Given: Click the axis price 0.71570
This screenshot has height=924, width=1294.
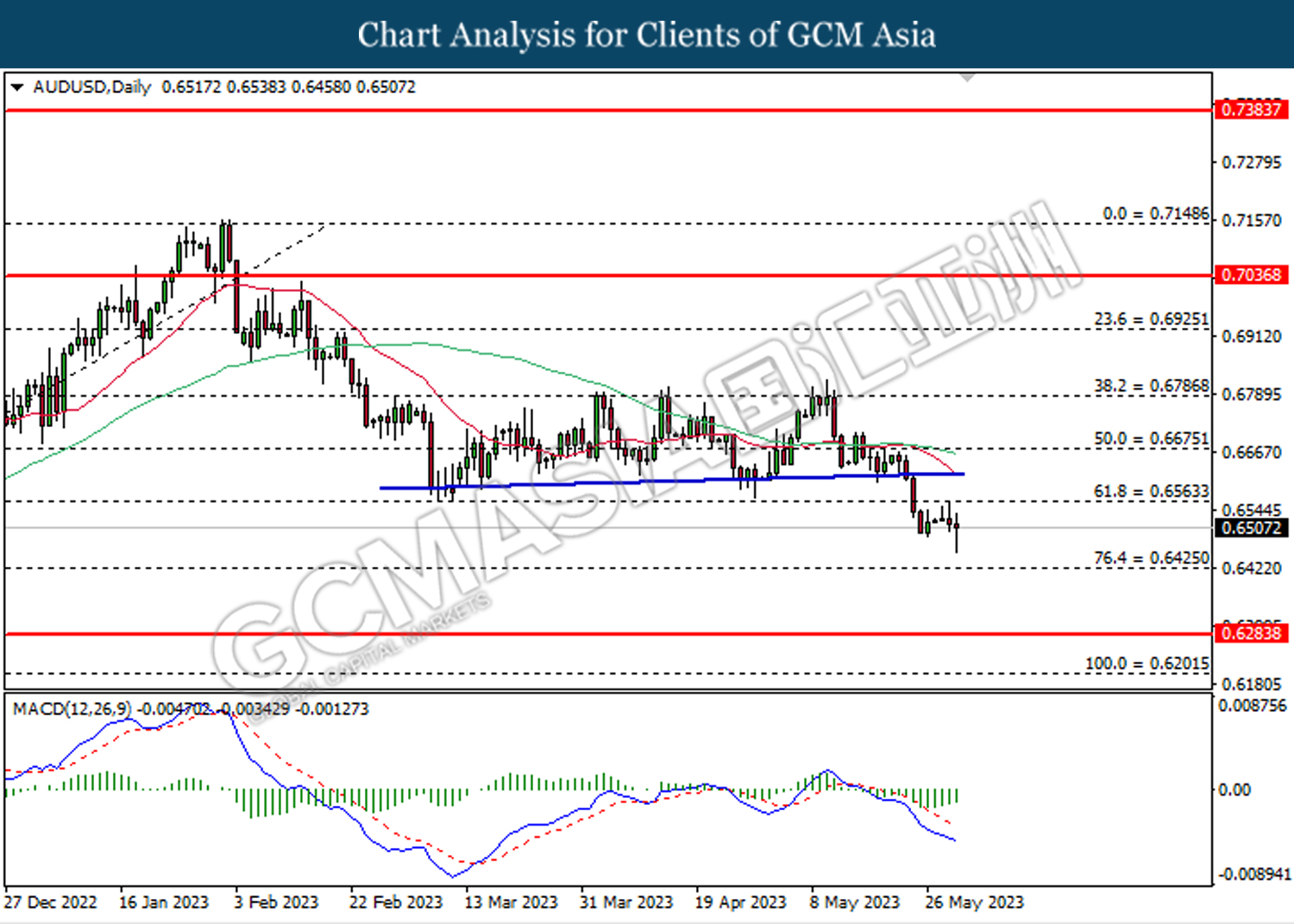Looking at the screenshot, I should 1252,221.
